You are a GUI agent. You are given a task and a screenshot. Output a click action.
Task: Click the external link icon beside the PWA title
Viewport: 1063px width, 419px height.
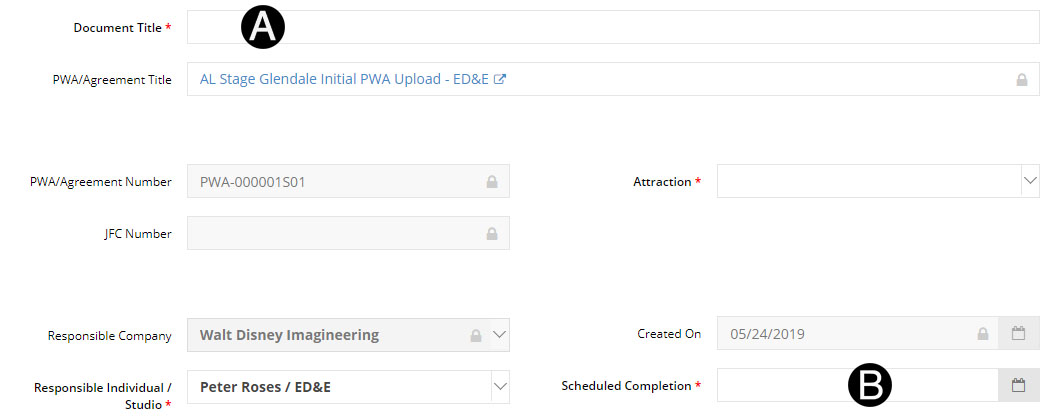[x=499, y=79]
